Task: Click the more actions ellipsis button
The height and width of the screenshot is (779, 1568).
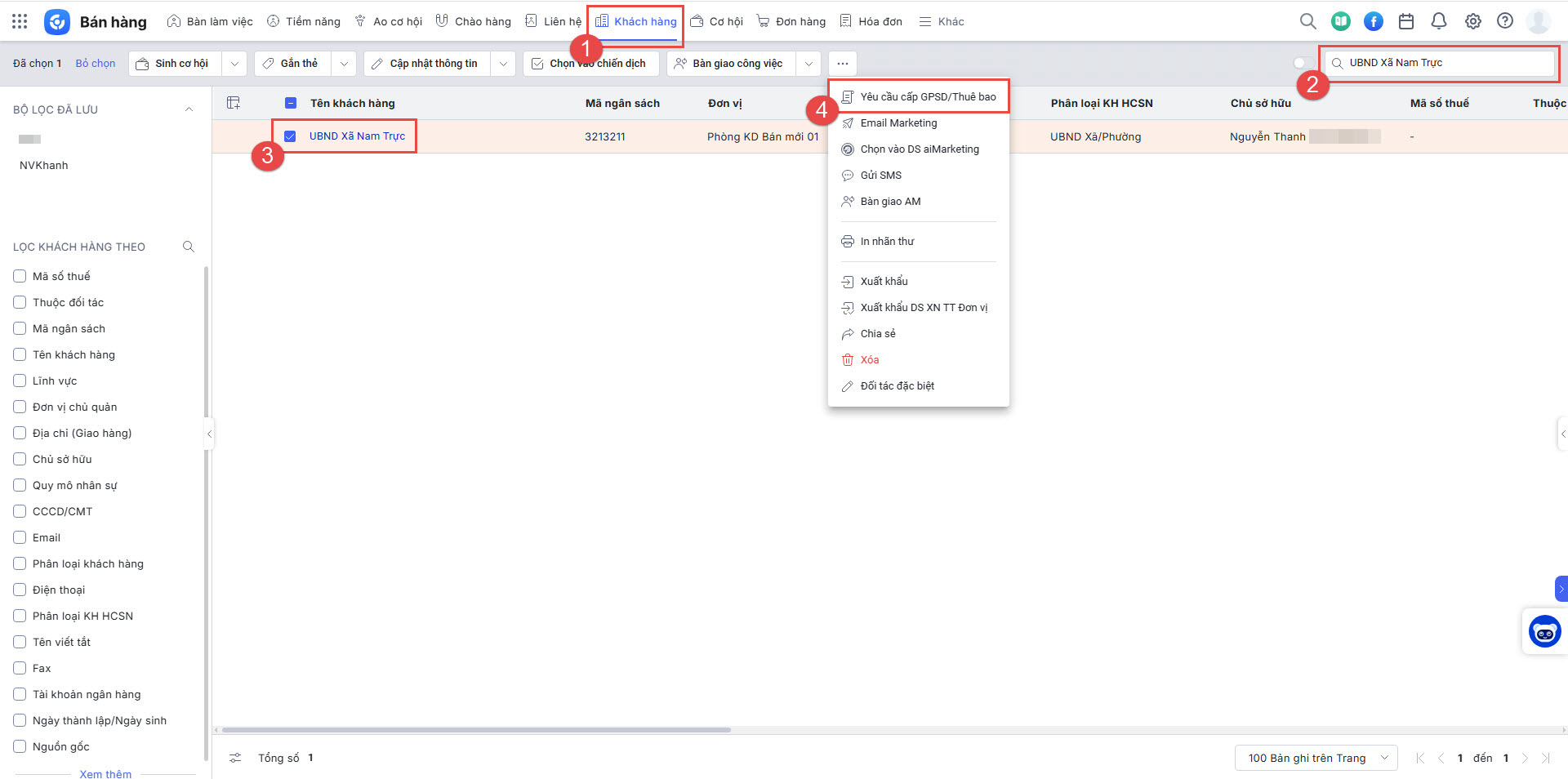Action: click(843, 64)
